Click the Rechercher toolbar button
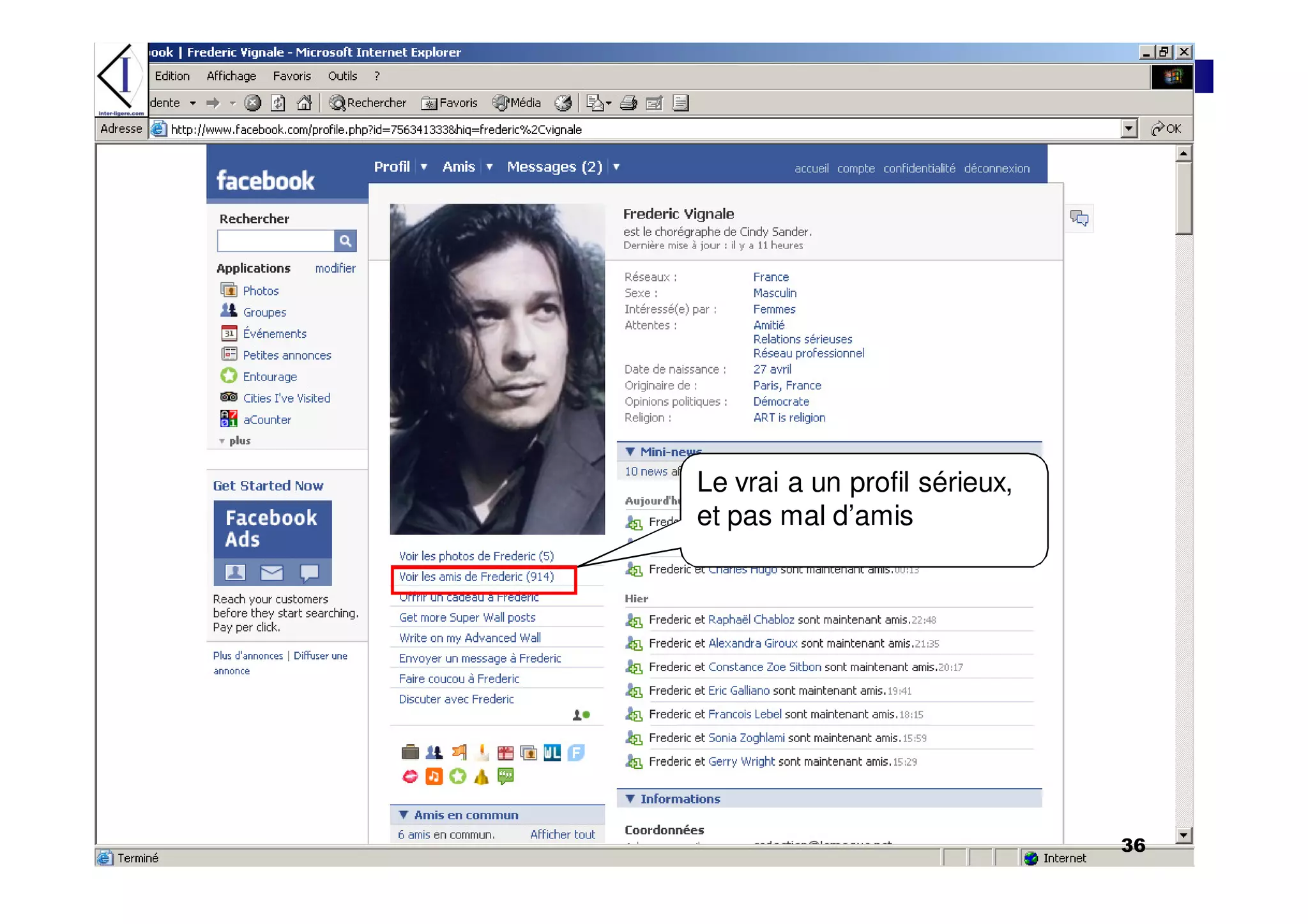Screen dimensions: 1308x924 click(x=368, y=103)
